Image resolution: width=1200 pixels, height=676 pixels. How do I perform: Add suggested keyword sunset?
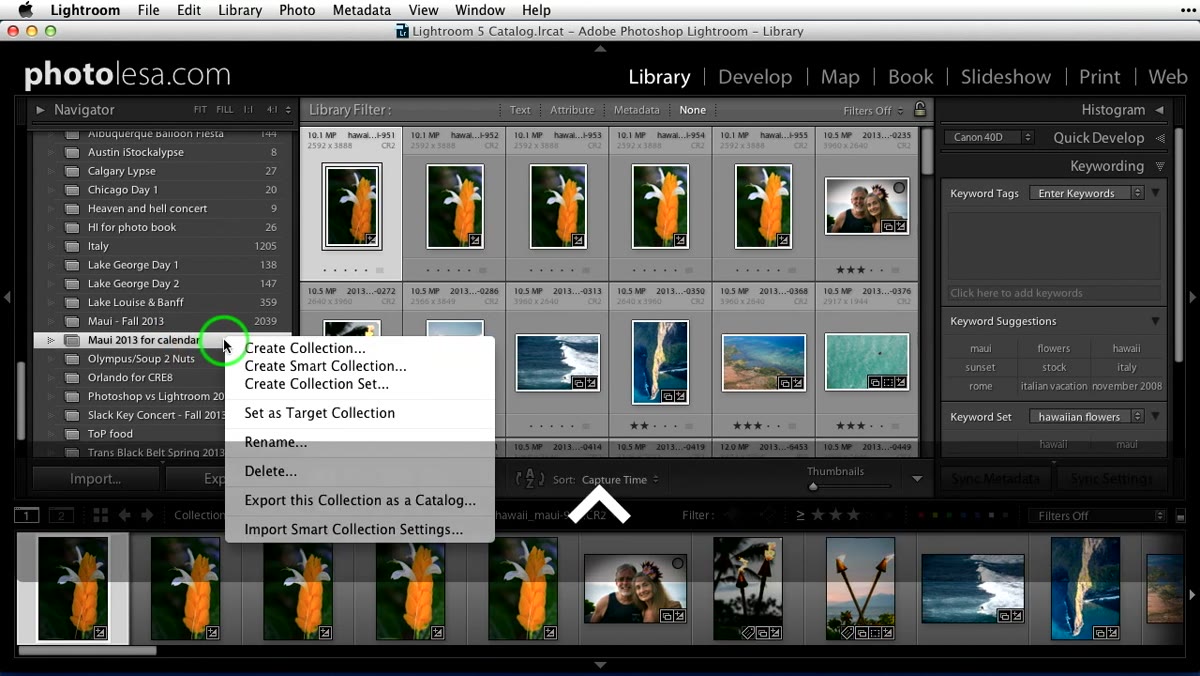click(981, 367)
